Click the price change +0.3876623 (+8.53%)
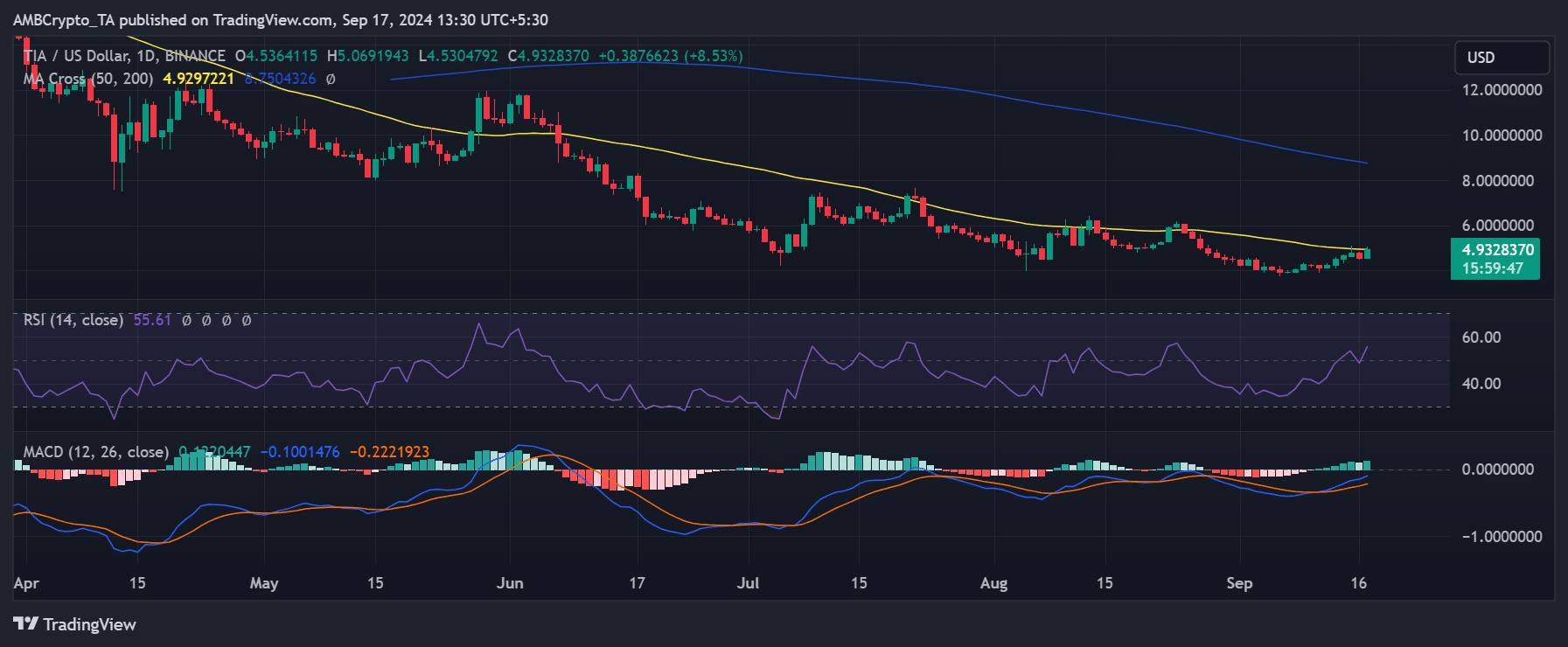The image size is (1568, 647). 671,56
